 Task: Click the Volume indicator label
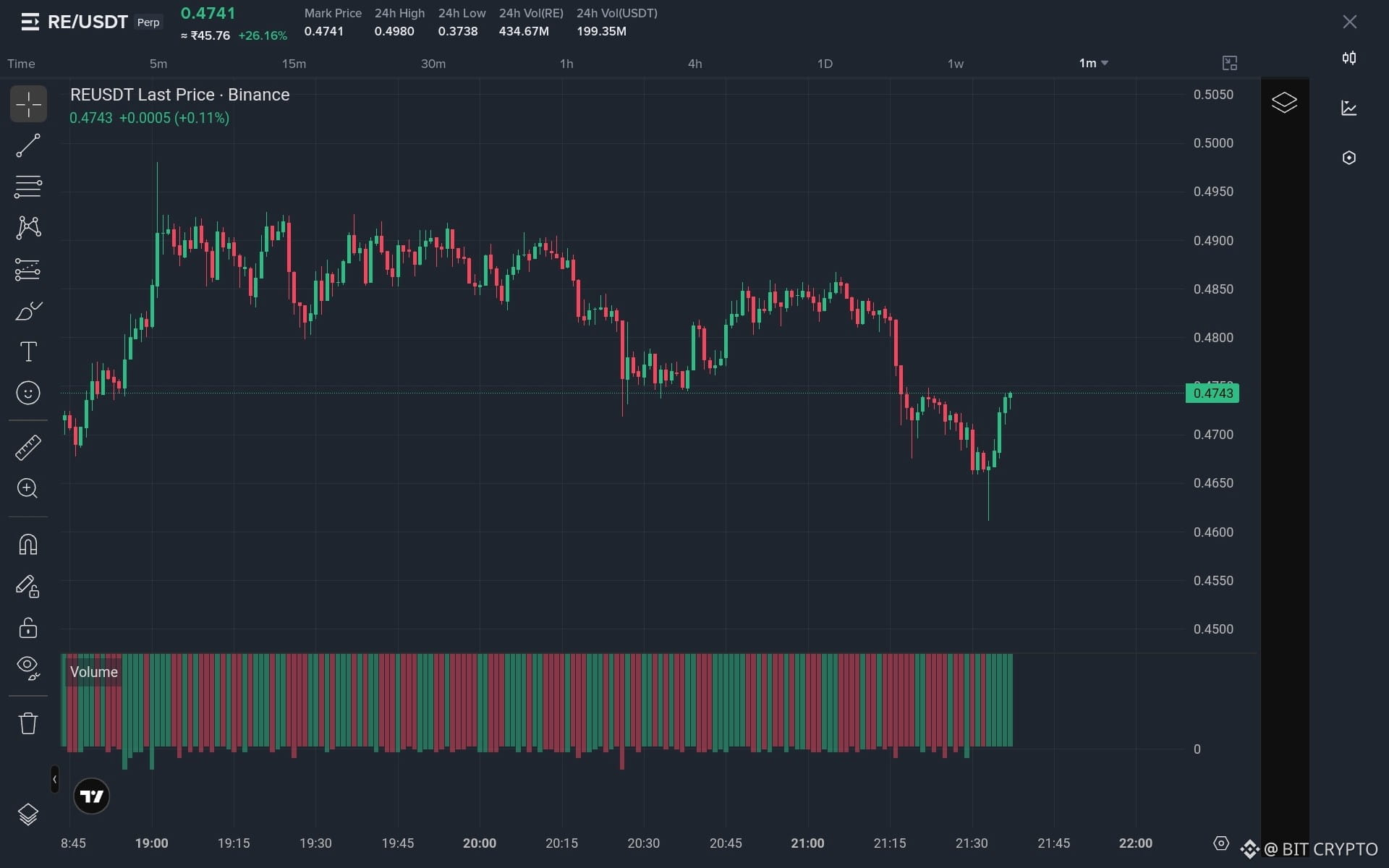[94, 672]
